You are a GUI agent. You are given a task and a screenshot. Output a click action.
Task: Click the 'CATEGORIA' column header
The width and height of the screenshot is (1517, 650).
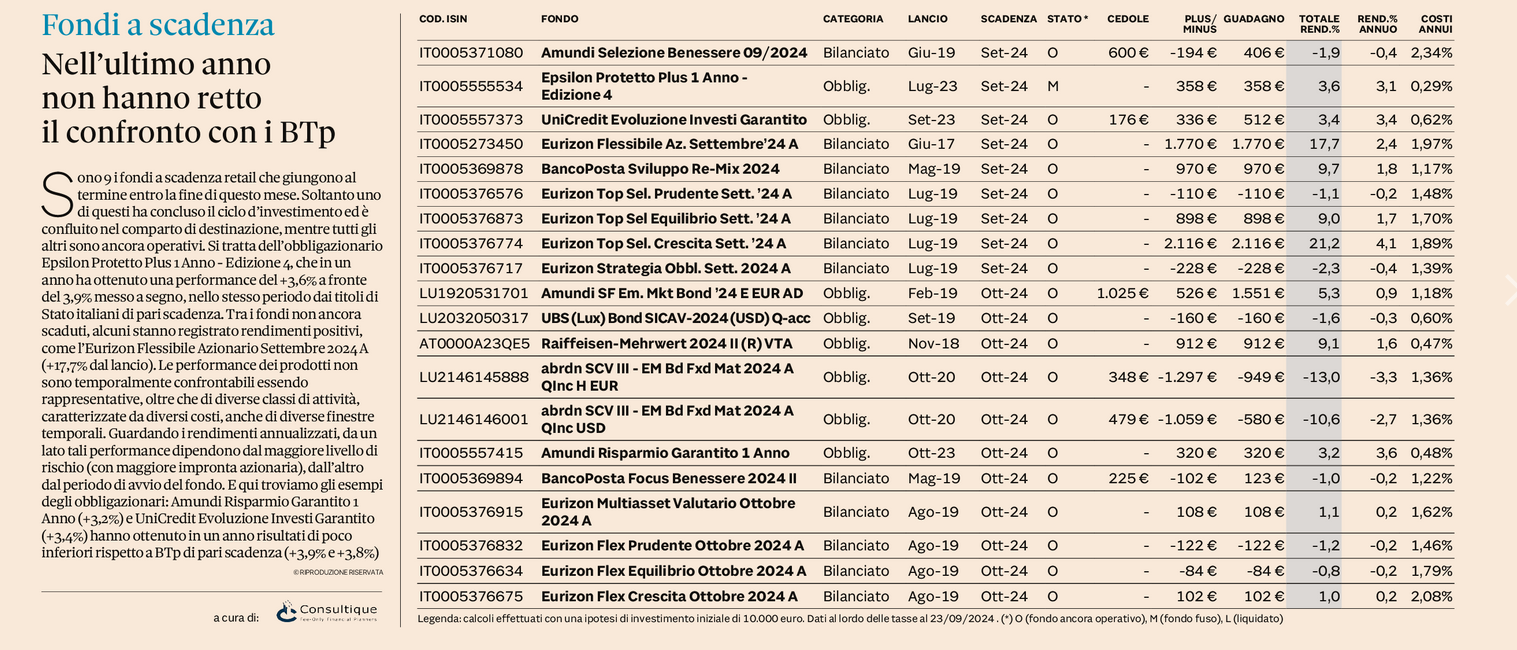(853, 19)
